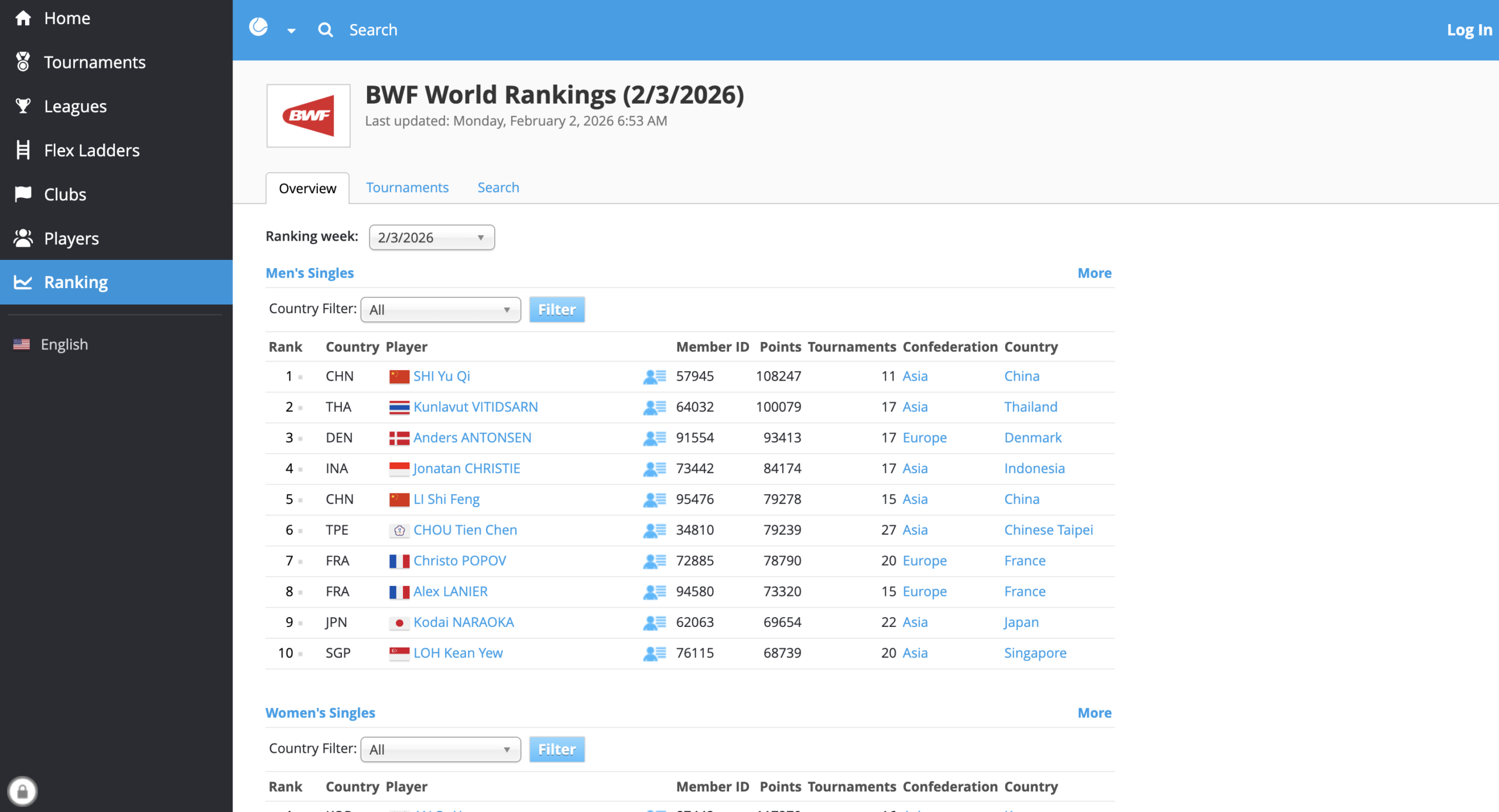Image resolution: width=1499 pixels, height=812 pixels.
Task: Click the Filter button for Men's Singles
Action: (x=556, y=309)
